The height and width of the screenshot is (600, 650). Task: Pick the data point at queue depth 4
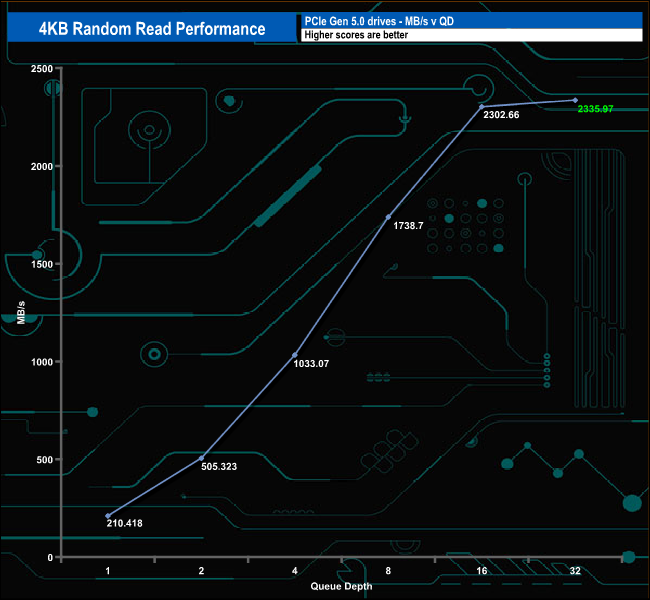click(295, 355)
